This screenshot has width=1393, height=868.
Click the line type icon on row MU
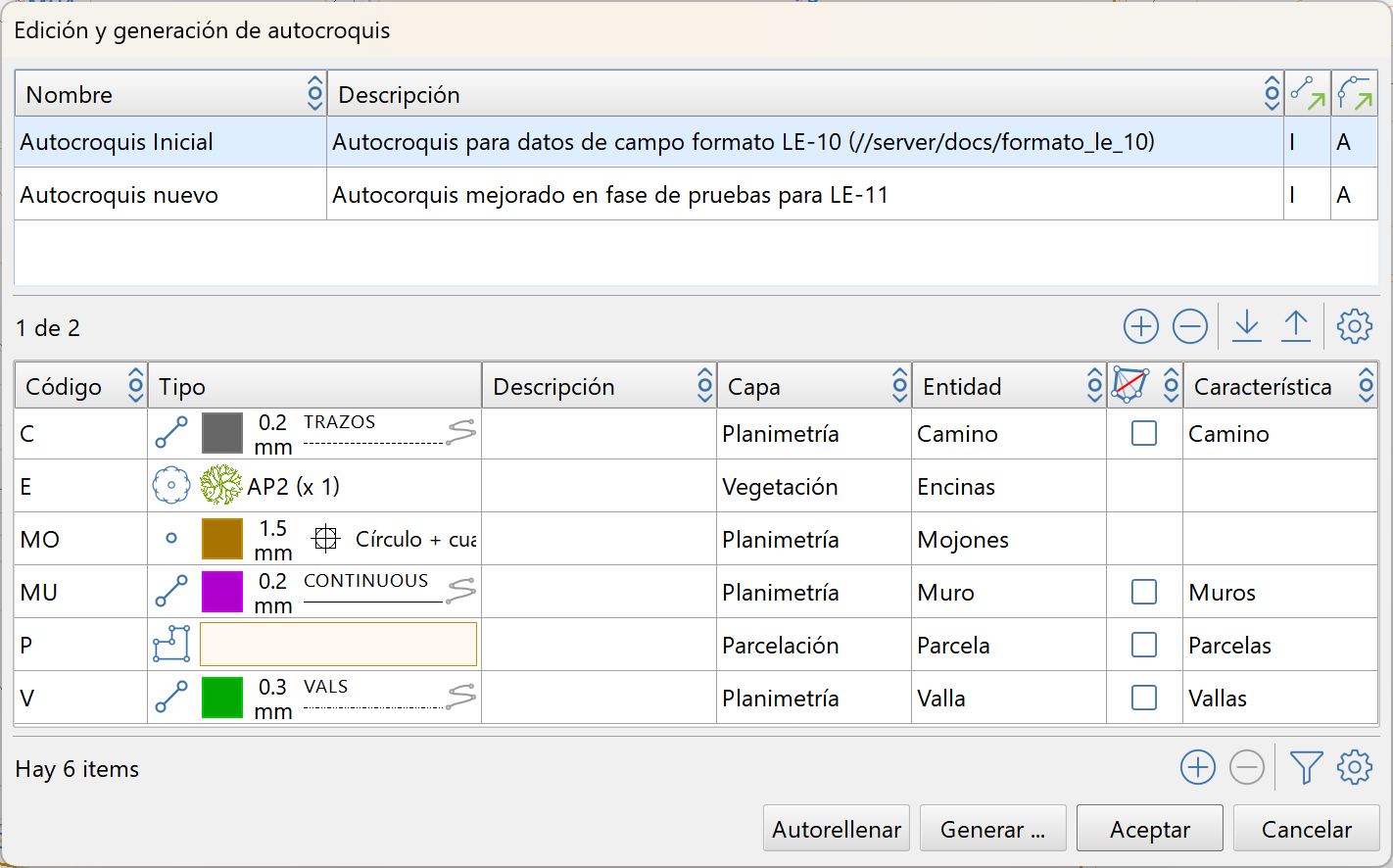point(171,591)
